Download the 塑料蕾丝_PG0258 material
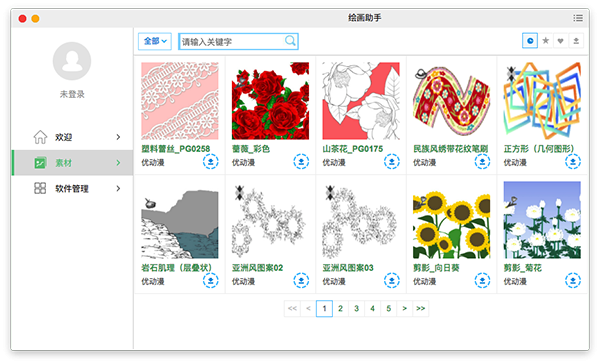Image resolution: width=600 pixels, height=364 pixels. [210, 162]
